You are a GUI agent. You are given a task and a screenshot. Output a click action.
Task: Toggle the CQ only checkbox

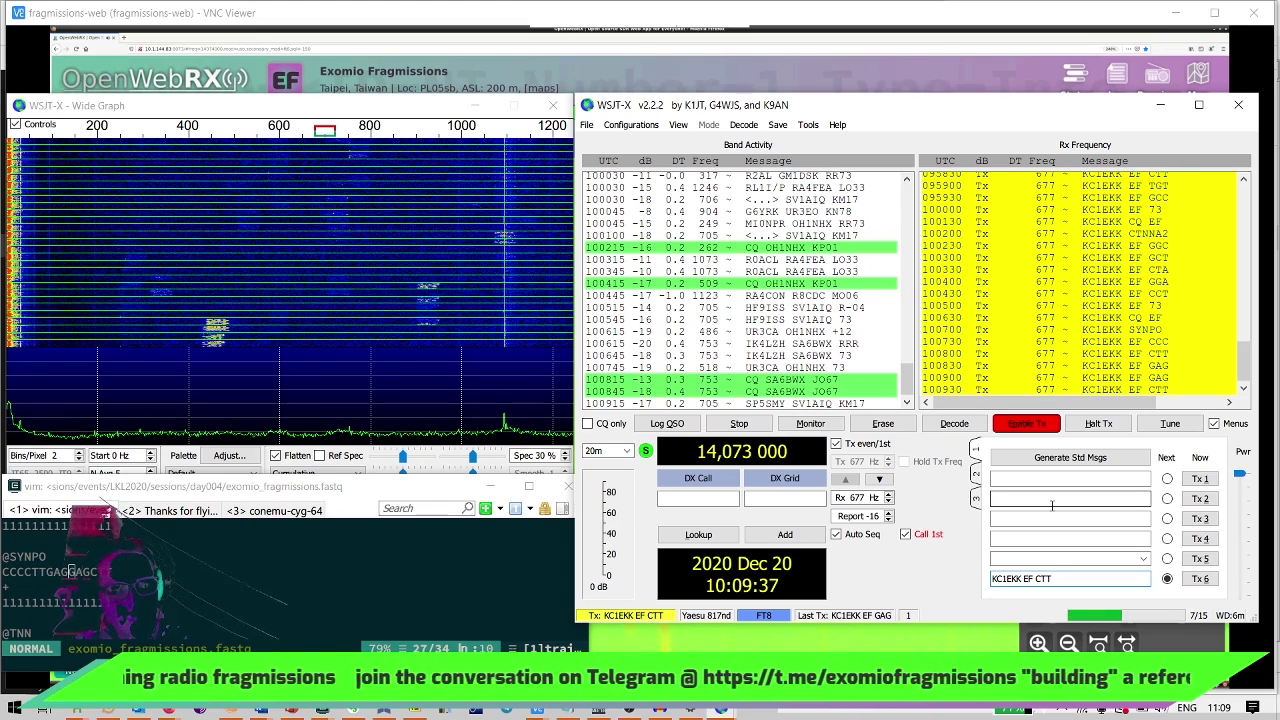pyautogui.click(x=588, y=424)
